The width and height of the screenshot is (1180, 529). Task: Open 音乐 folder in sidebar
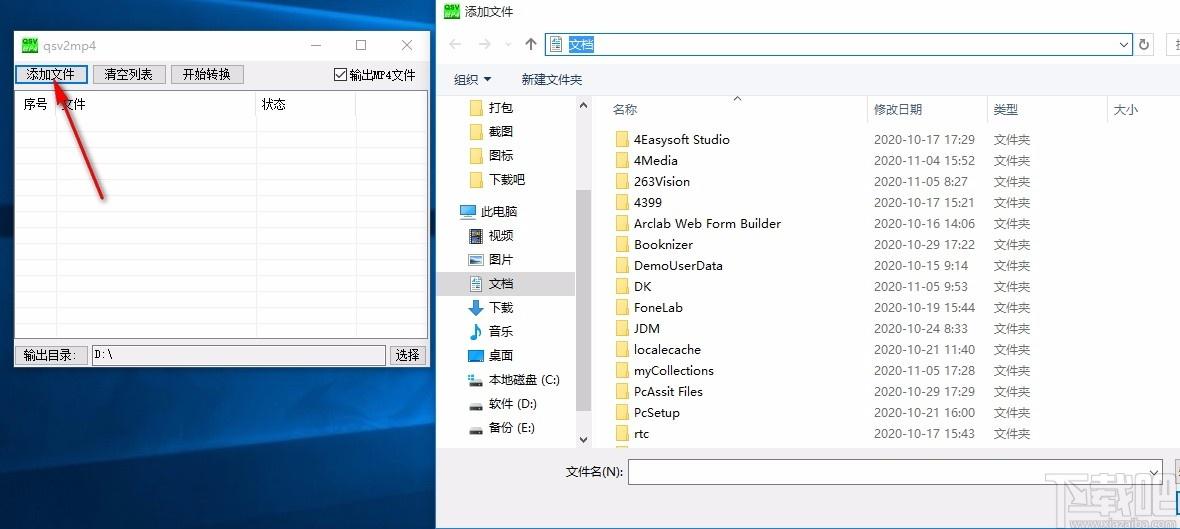pyautogui.click(x=491, y=331)
